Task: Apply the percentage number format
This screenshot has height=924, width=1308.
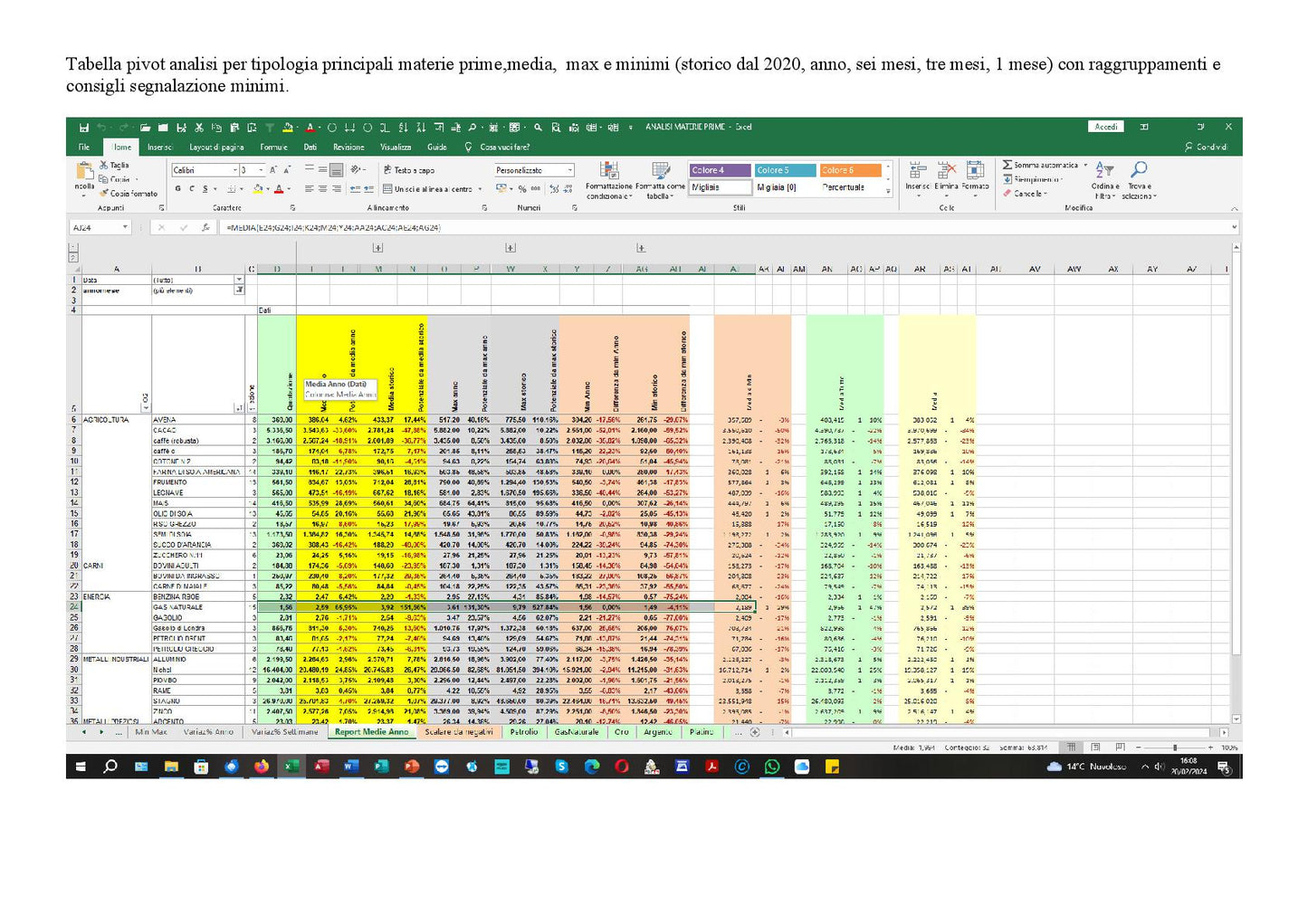Action: click(520, 188)
